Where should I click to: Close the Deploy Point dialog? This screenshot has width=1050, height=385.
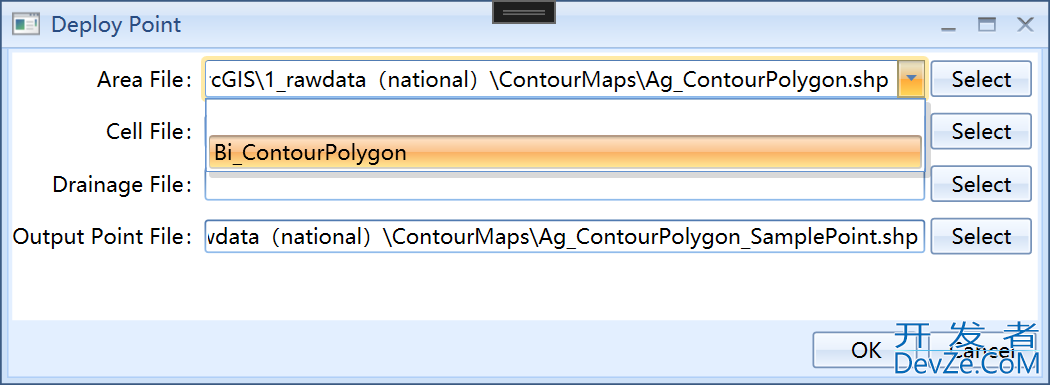1025,25
